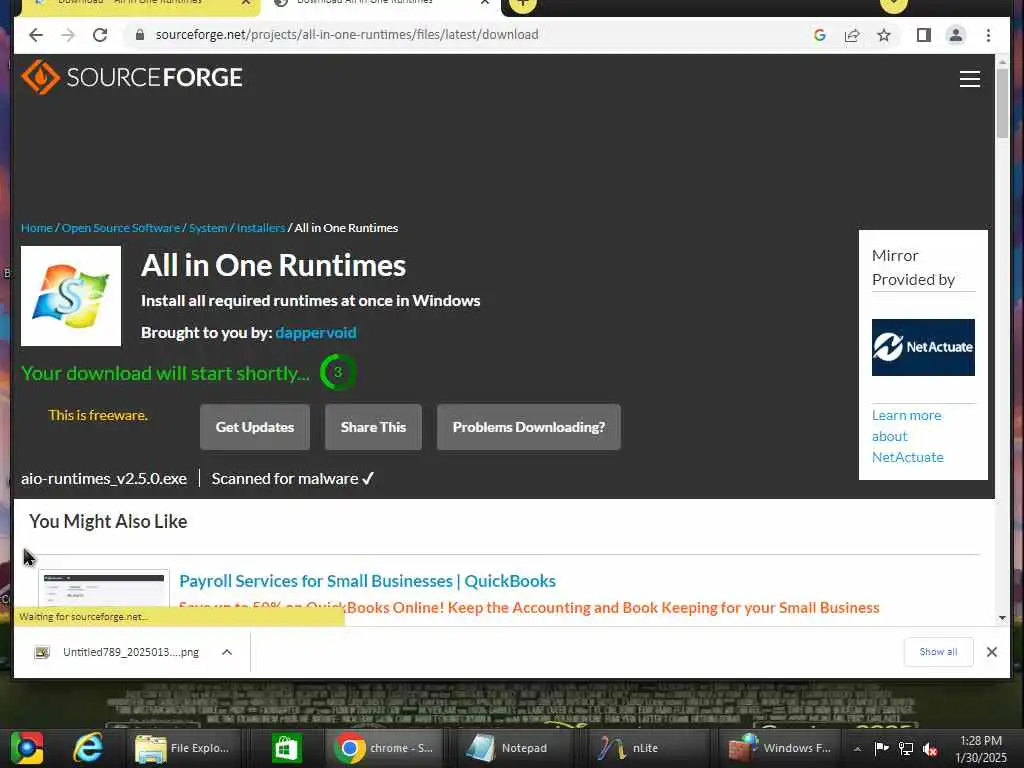Click the Share This button
Screen dimensions: 1024x768
click(373, 427)
